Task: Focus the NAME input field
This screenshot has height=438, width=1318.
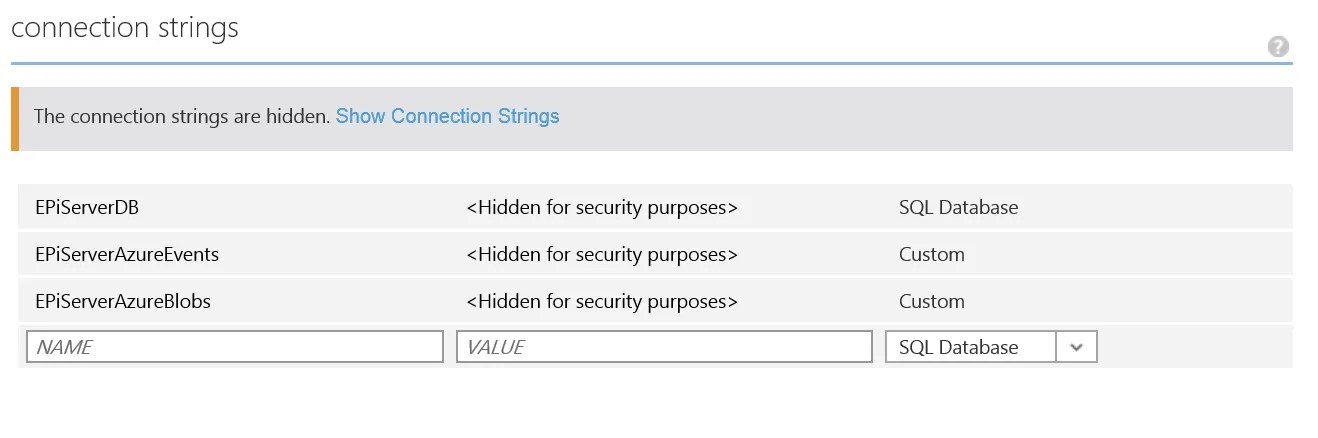Action: (x=235, y=347)
